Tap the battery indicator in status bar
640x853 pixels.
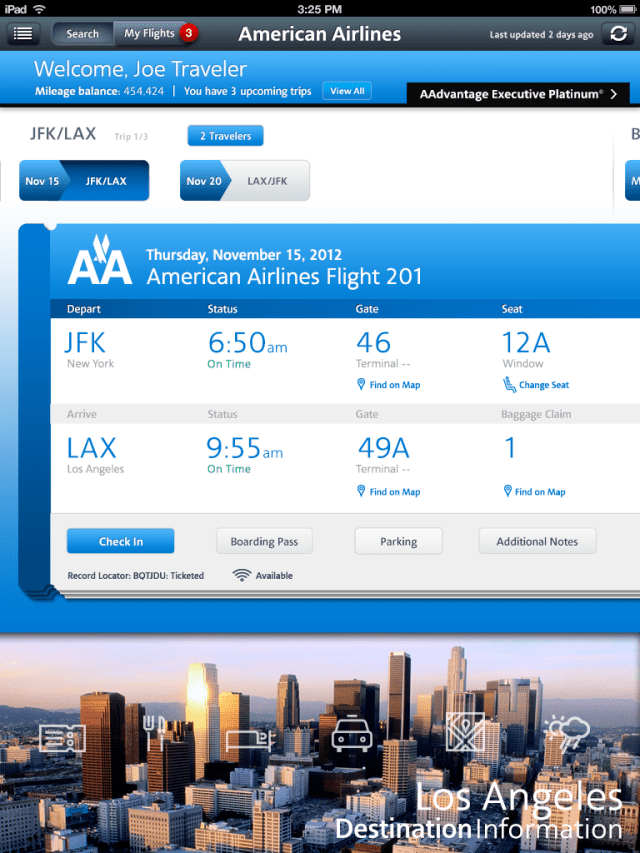pos(626,9)
